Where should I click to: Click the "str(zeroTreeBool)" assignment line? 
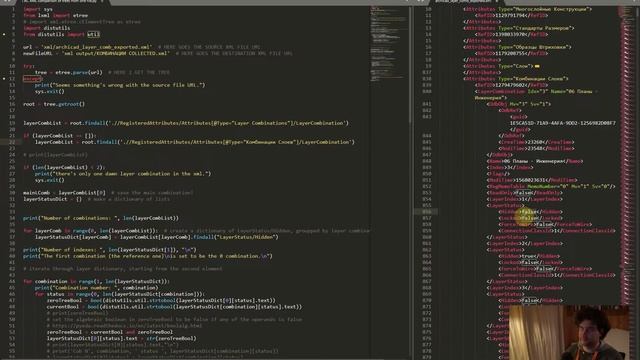(121, 338)
